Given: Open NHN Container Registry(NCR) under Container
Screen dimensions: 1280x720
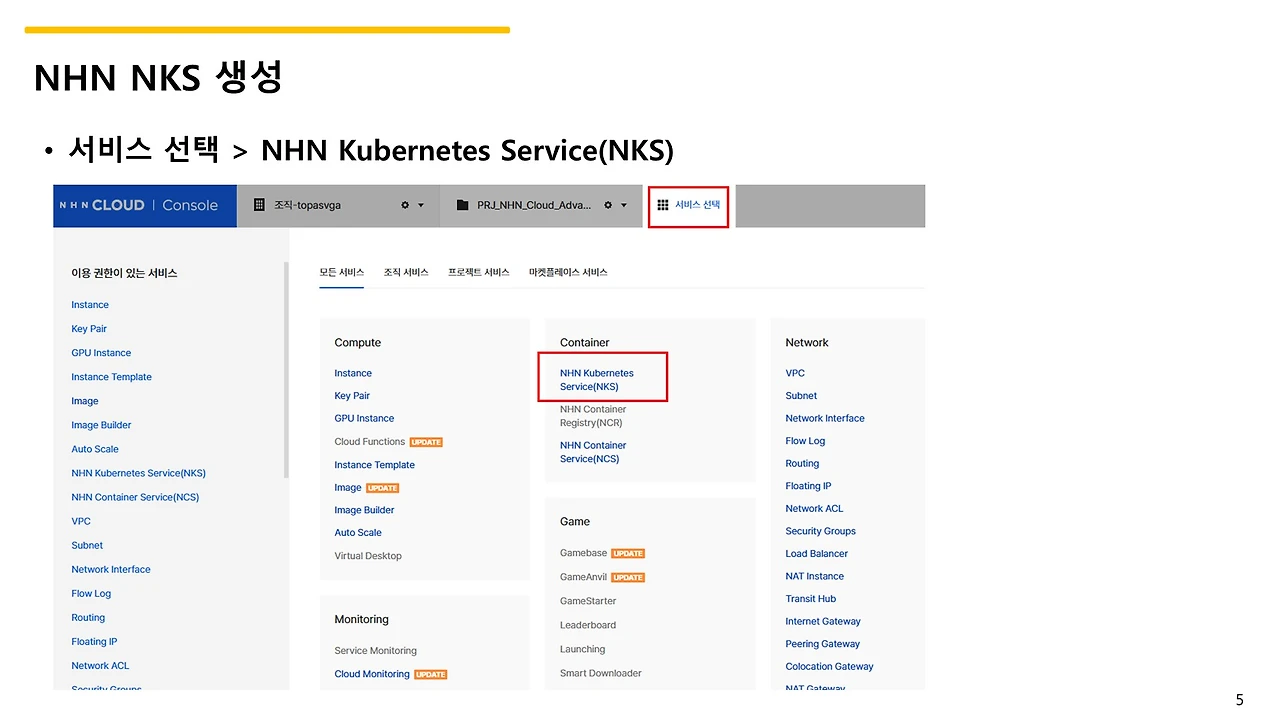Looking at the screenshot, I should coord(594,416).
